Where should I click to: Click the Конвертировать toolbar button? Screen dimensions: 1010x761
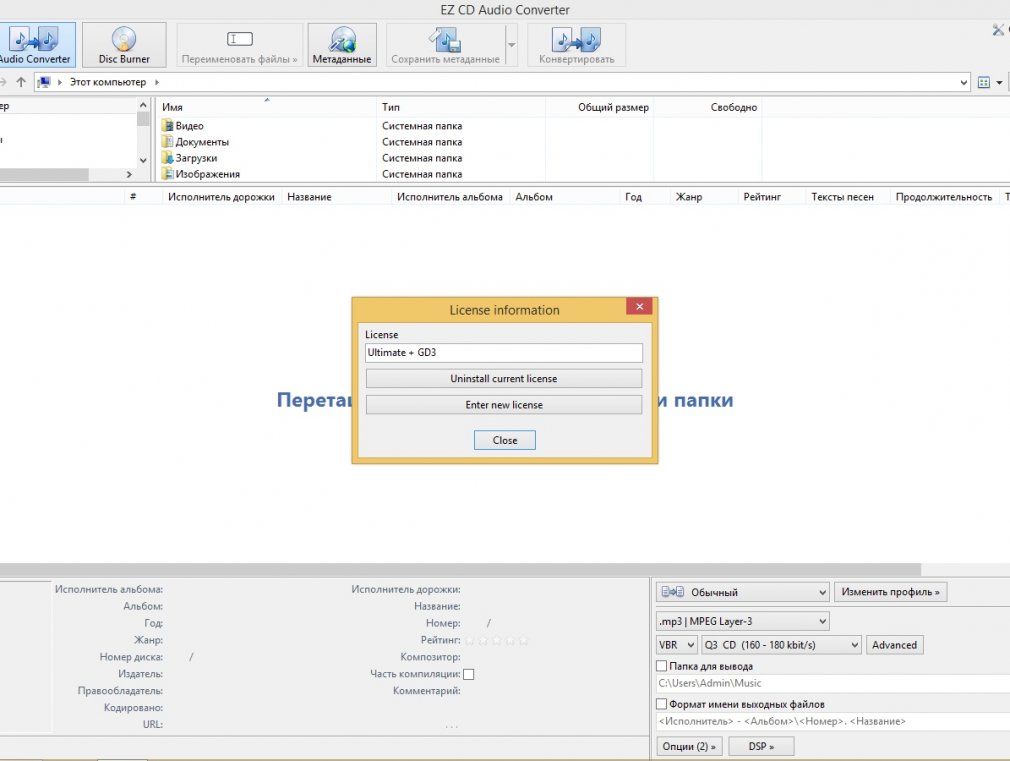tap(576, 44)
